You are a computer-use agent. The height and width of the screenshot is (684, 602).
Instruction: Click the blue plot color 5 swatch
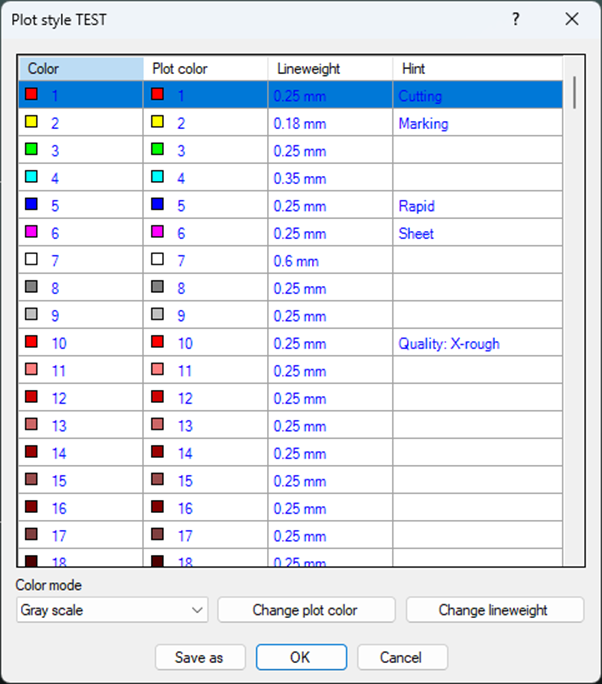coord(157,204)
